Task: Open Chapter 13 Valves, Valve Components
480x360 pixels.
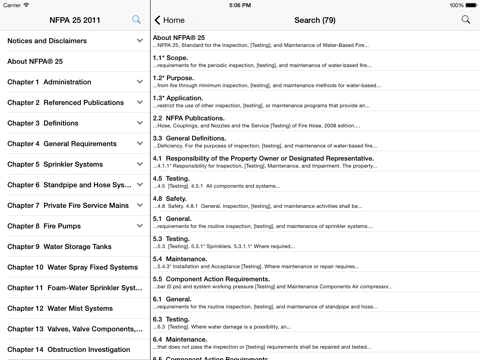Action: tap(75, 329)
